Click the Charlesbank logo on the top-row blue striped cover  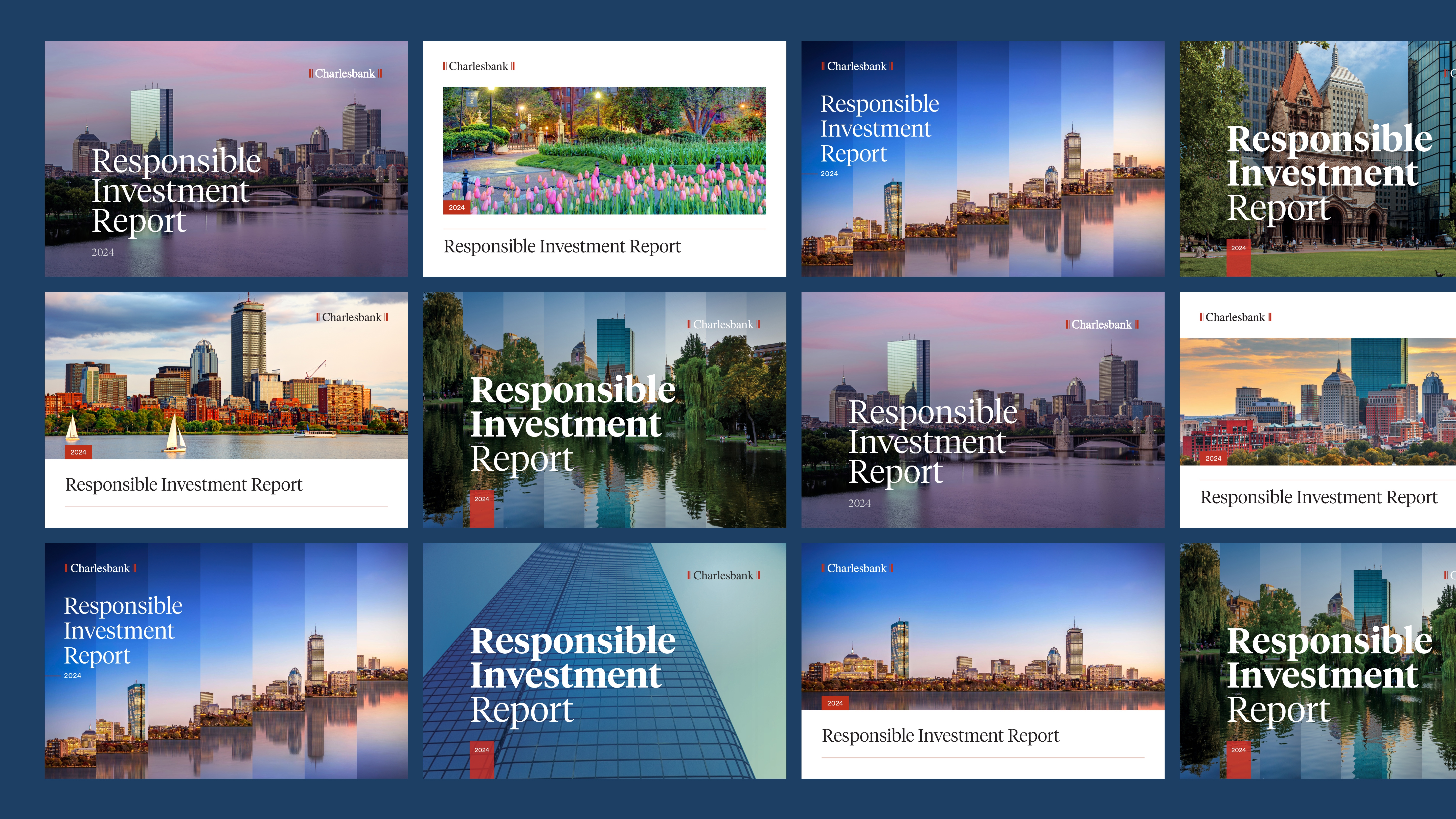click(857, 66)
